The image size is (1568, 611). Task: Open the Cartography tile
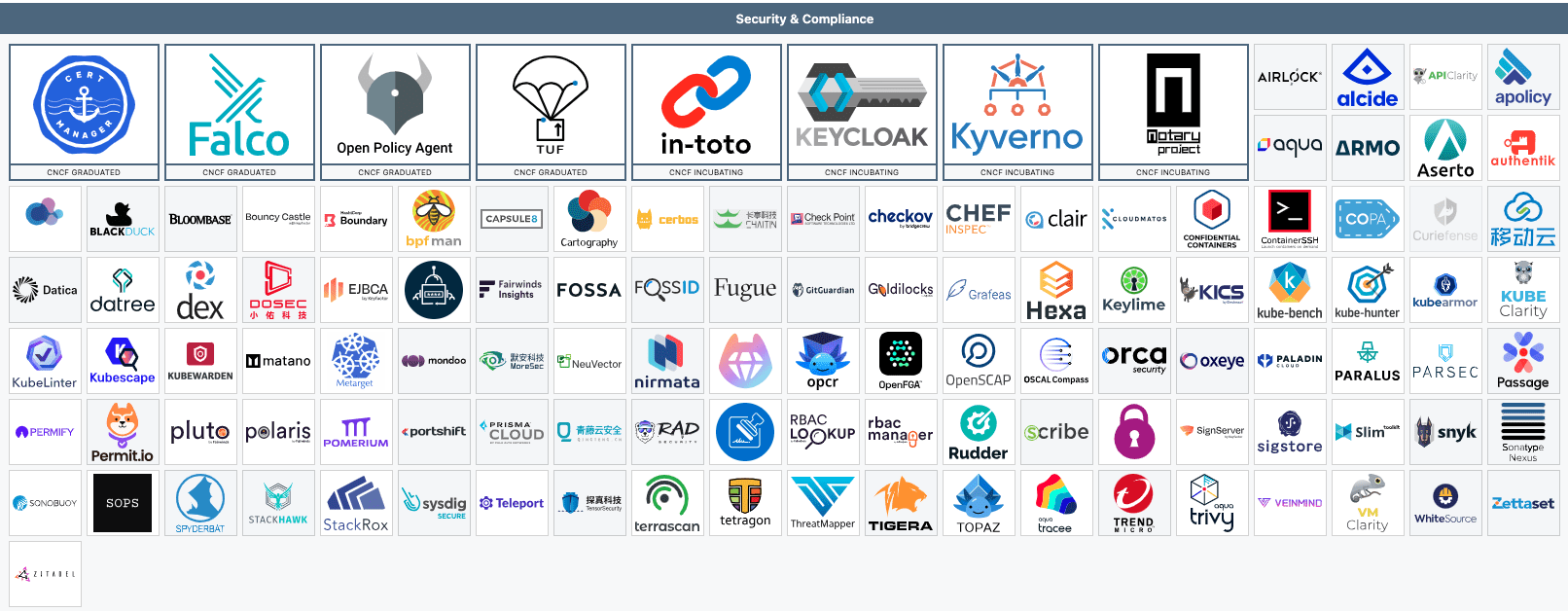pos(589,219)
